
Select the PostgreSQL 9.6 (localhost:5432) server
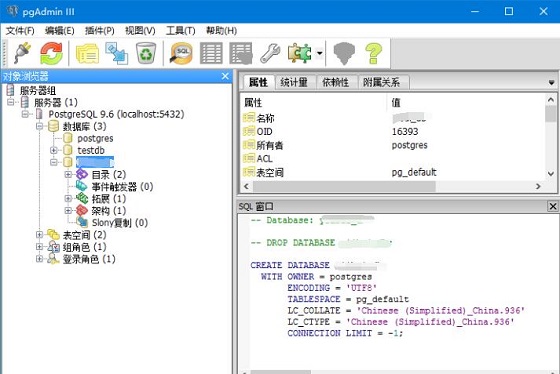(x=116, y=114)
